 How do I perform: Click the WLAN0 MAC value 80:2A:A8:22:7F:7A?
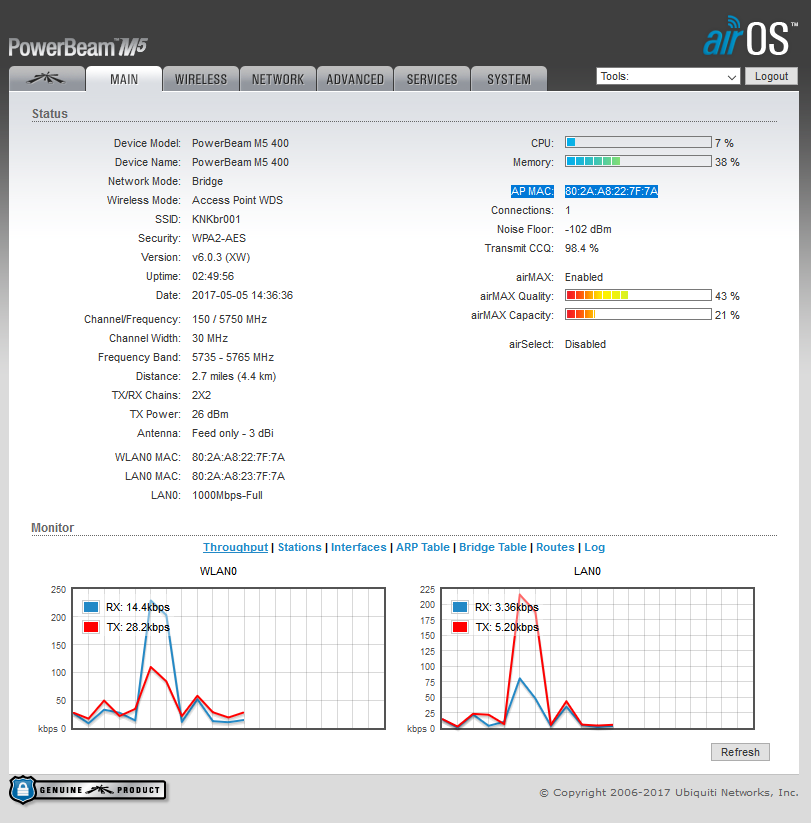coord(238,457)
